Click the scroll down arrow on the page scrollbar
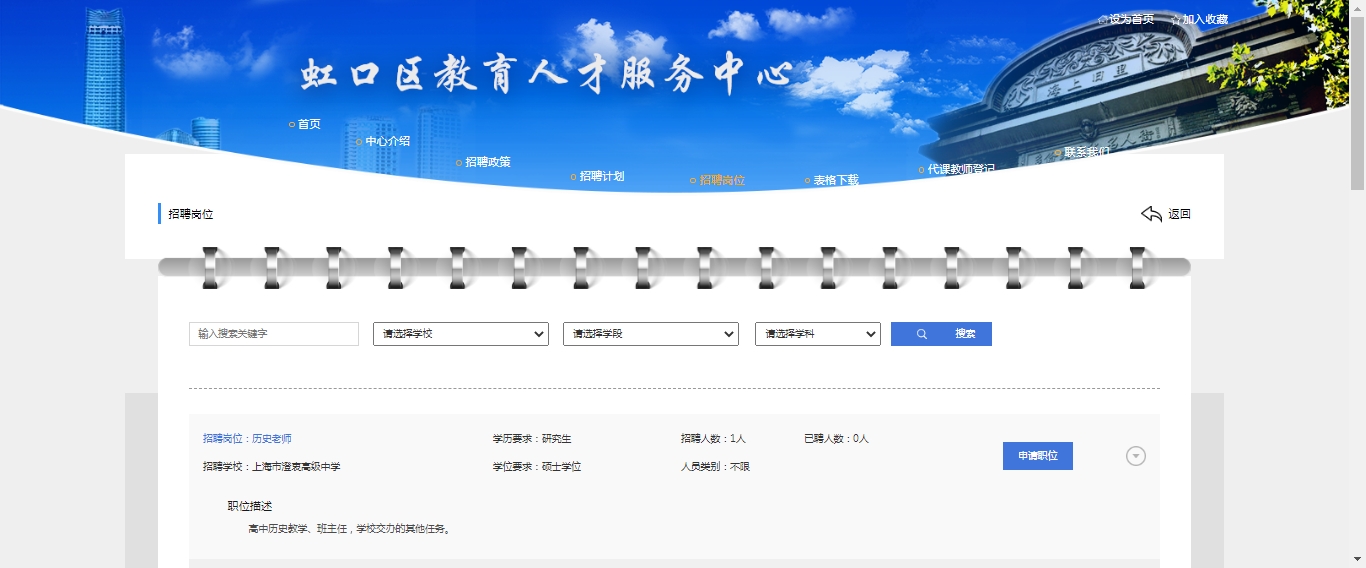The height and width of the screenshot is (568, 1366). coord(1357,559)
